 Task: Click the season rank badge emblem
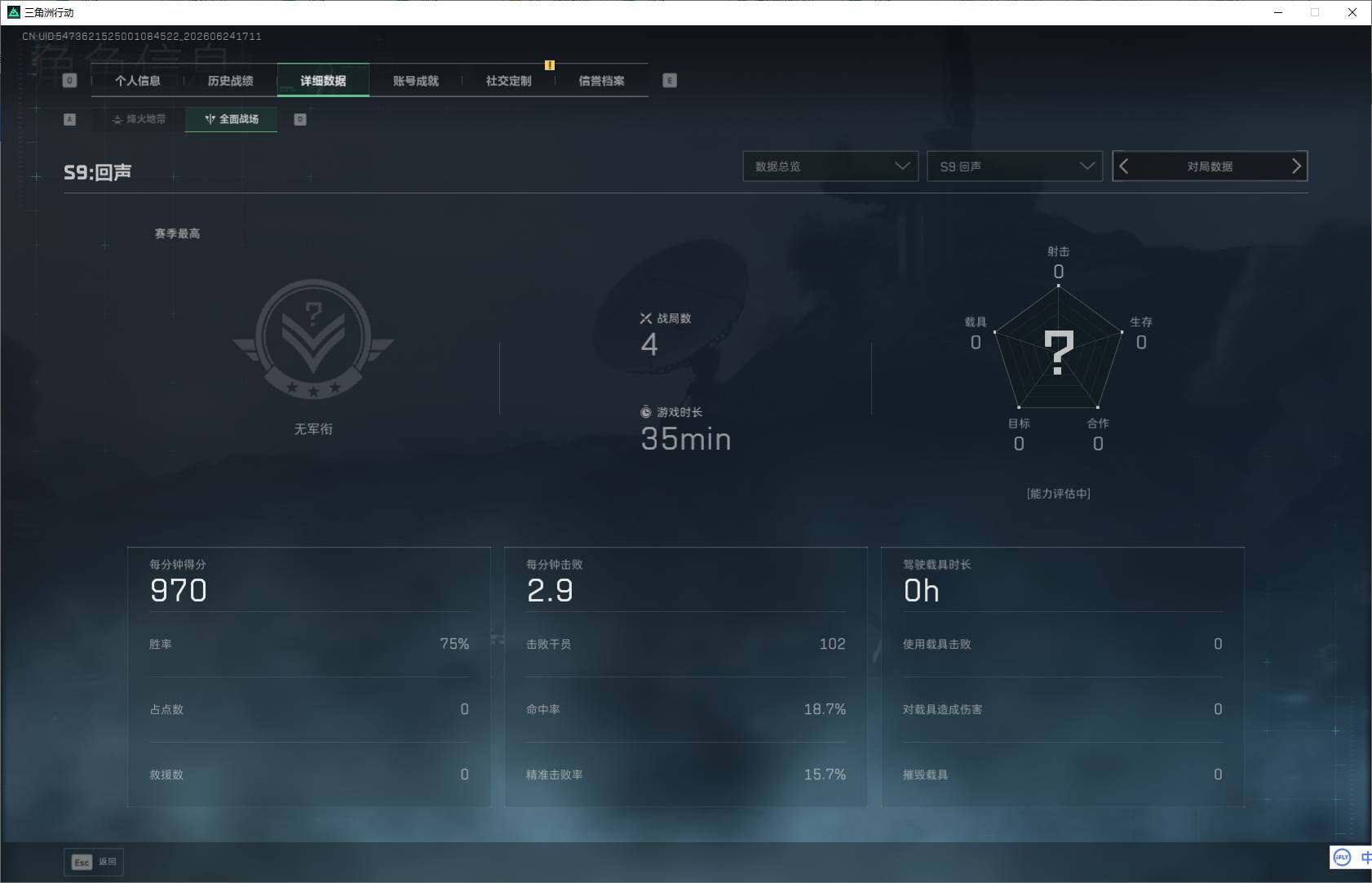(313, 339)
